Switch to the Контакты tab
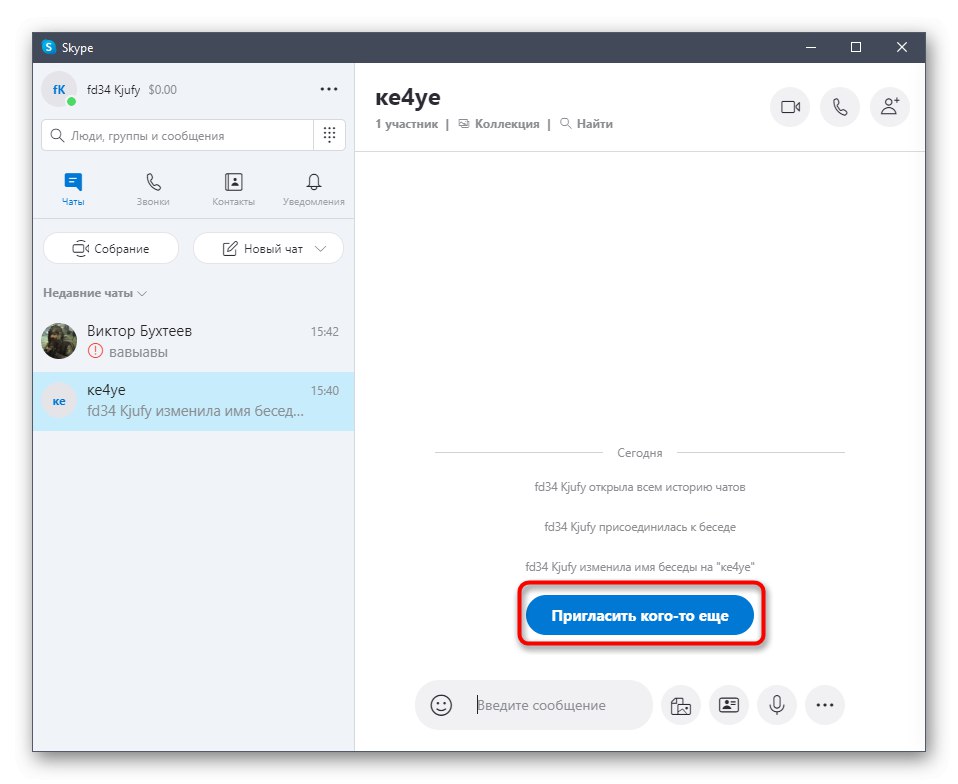Screen dimensions: 958x784 (233, 188)
